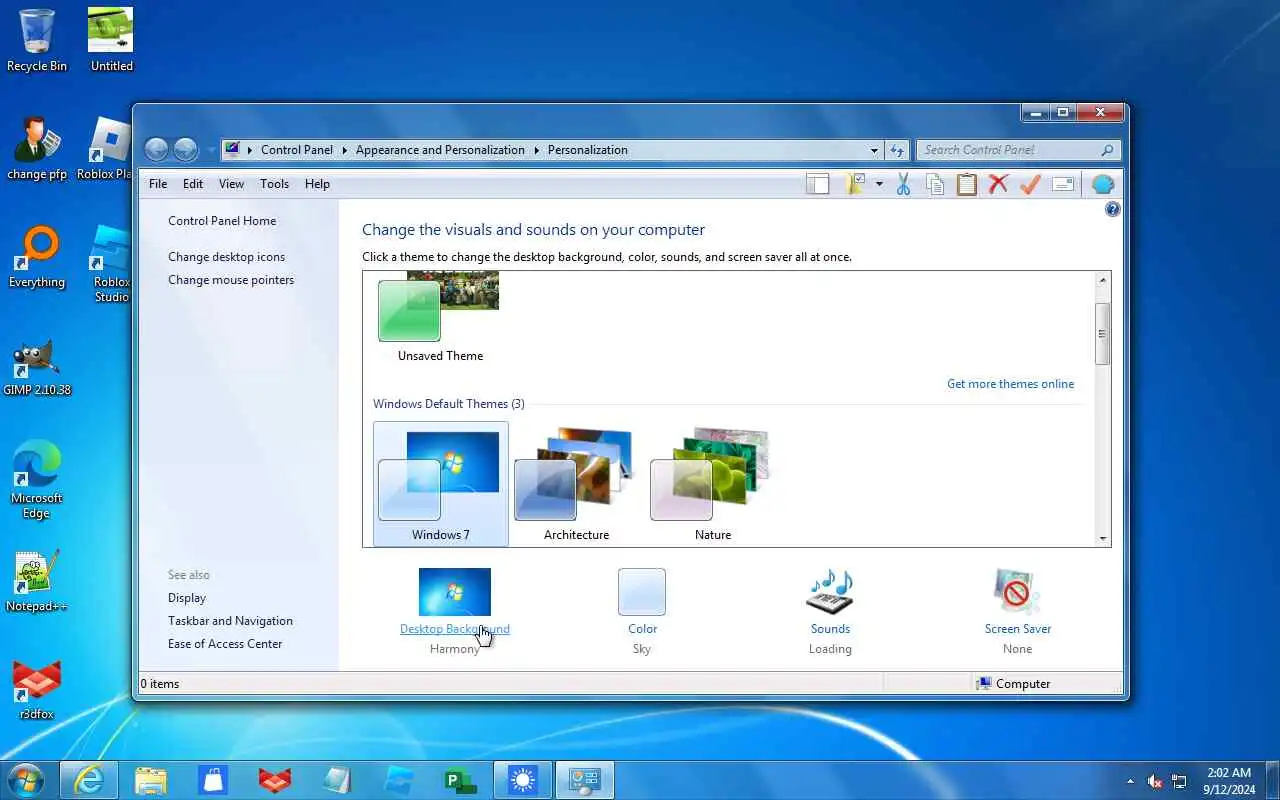
Task: Click the red X Delete icon
Action: tap(998, 184)
